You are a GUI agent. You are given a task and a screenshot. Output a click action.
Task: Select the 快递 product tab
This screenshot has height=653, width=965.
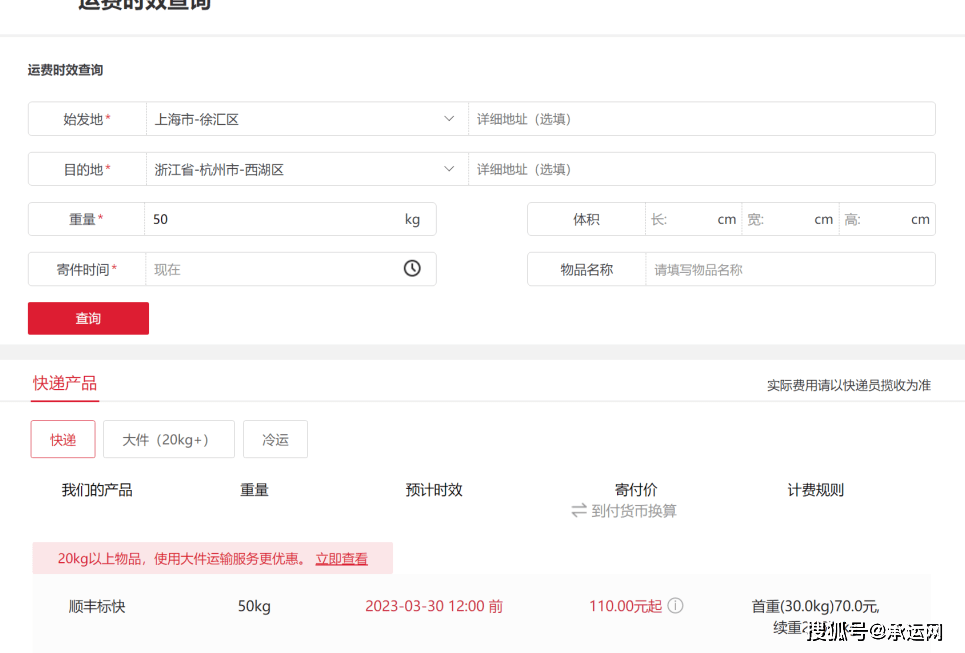tap(63, 439)
